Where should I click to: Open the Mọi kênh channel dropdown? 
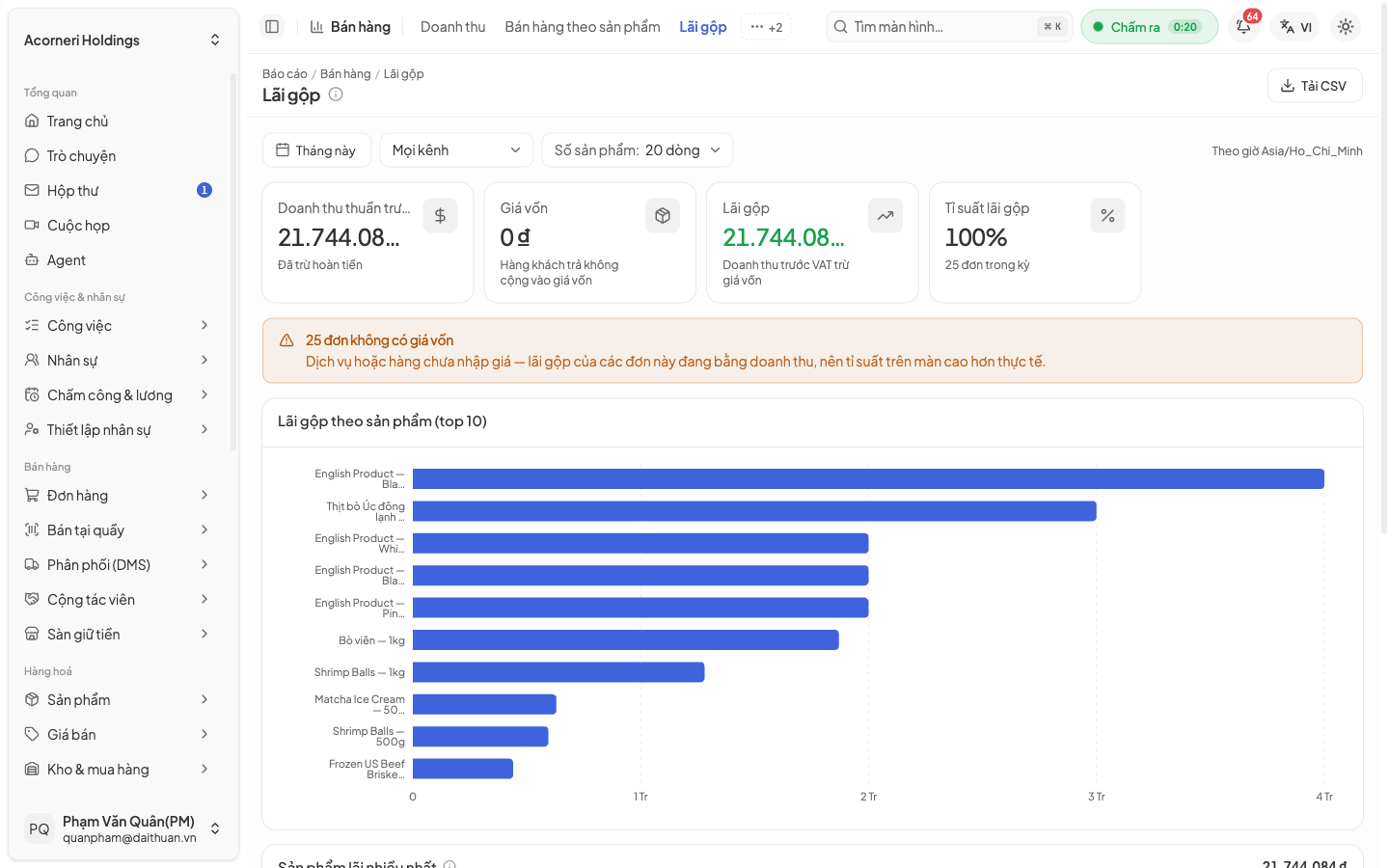coord(456,150)
